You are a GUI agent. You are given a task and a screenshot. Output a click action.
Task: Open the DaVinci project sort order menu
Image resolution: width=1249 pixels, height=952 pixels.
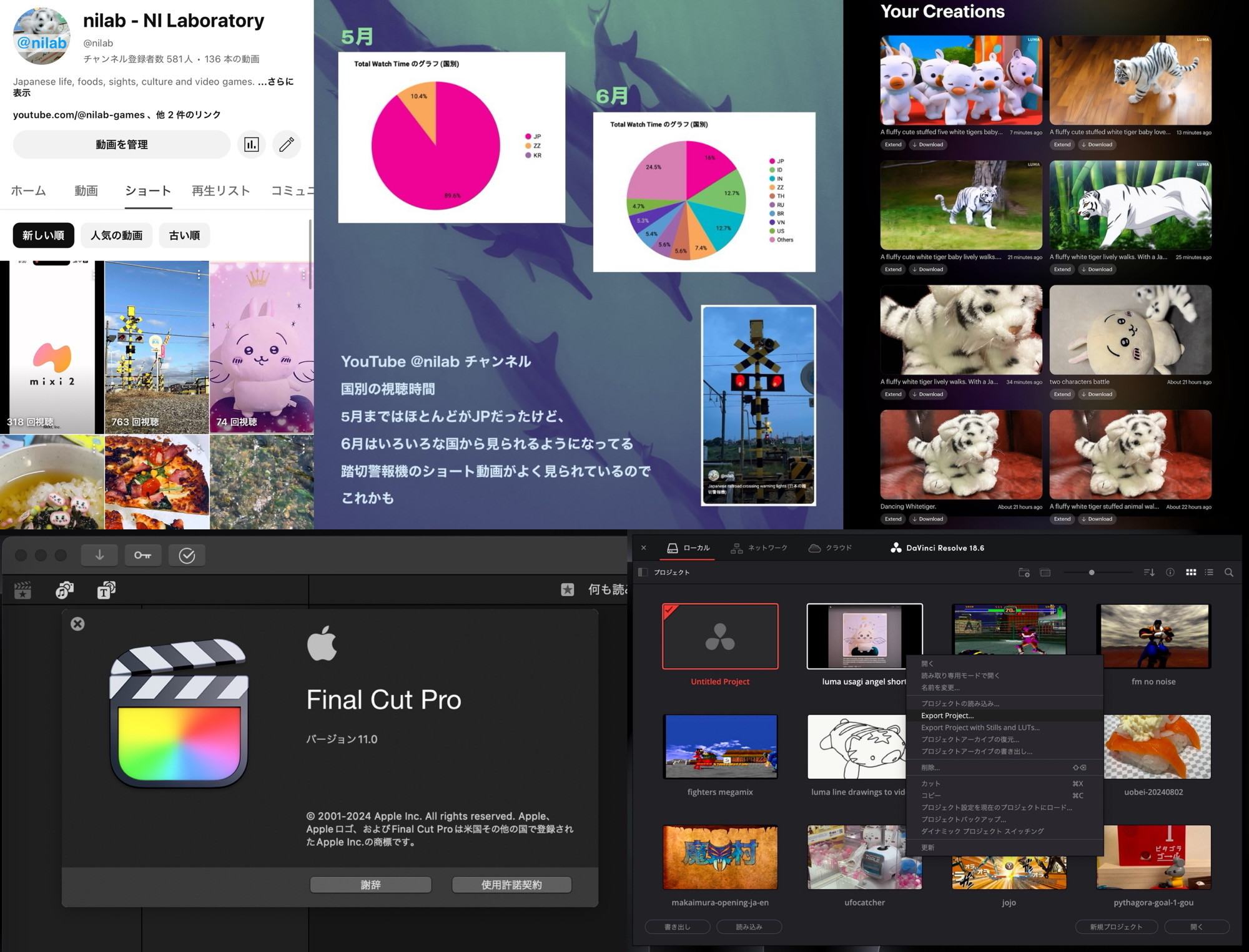[x=1148, y=572]
